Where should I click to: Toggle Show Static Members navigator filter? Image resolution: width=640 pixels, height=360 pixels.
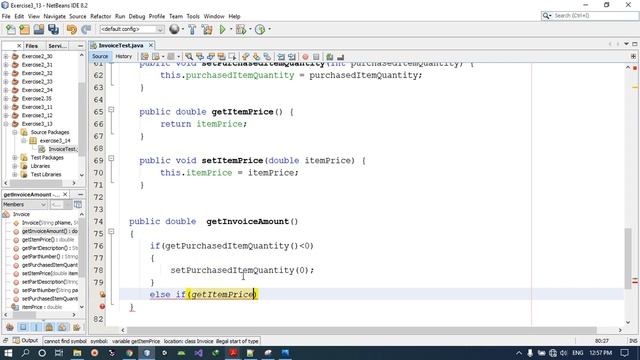click(x=36, y=327)
